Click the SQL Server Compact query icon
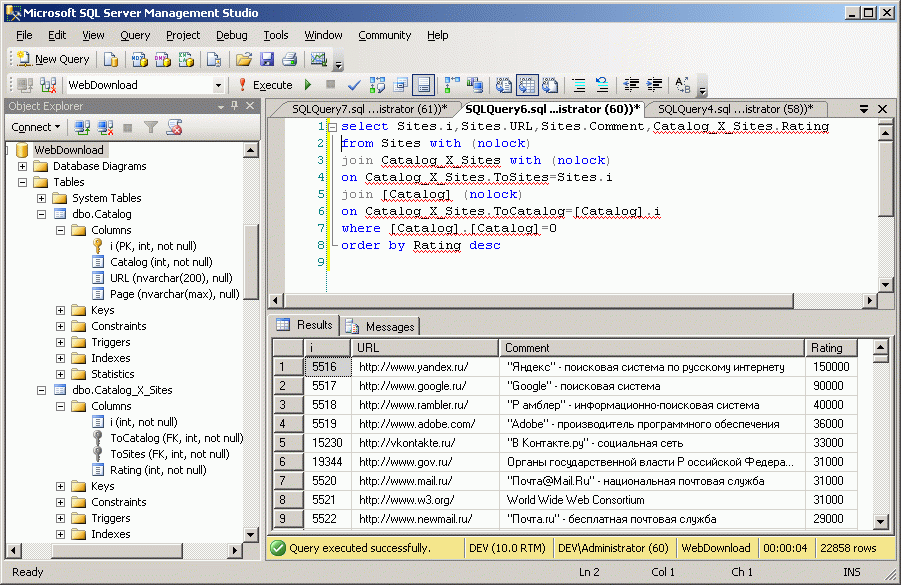The width and height of the screenshot is (901, 585). [214, 59]
